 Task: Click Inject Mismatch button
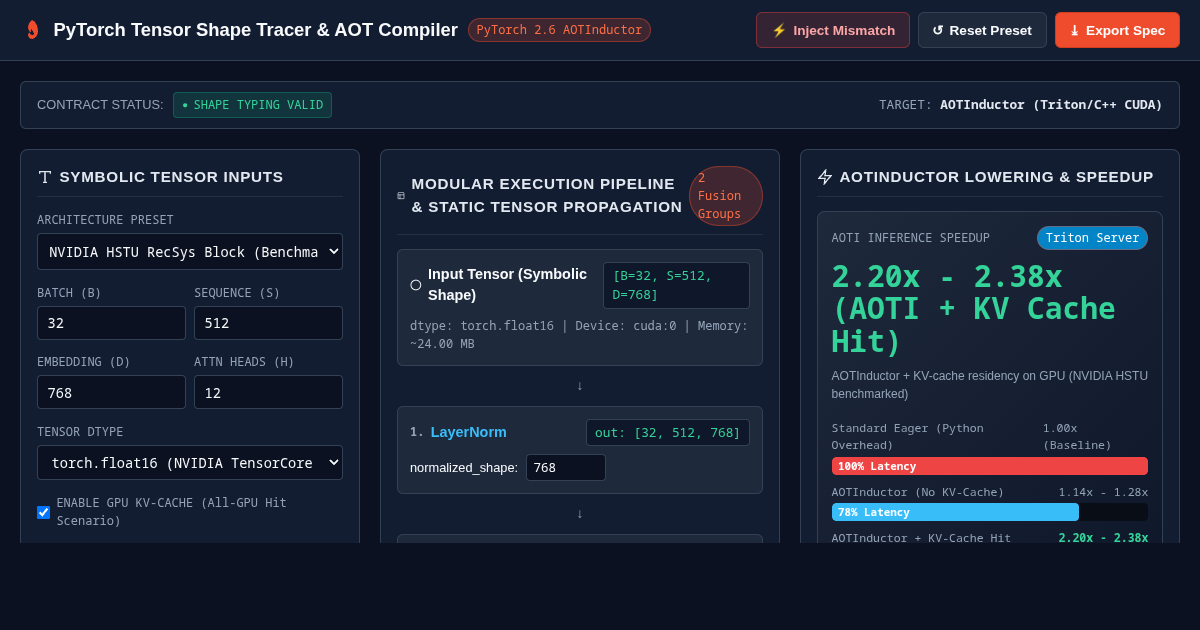coord(833,30)
